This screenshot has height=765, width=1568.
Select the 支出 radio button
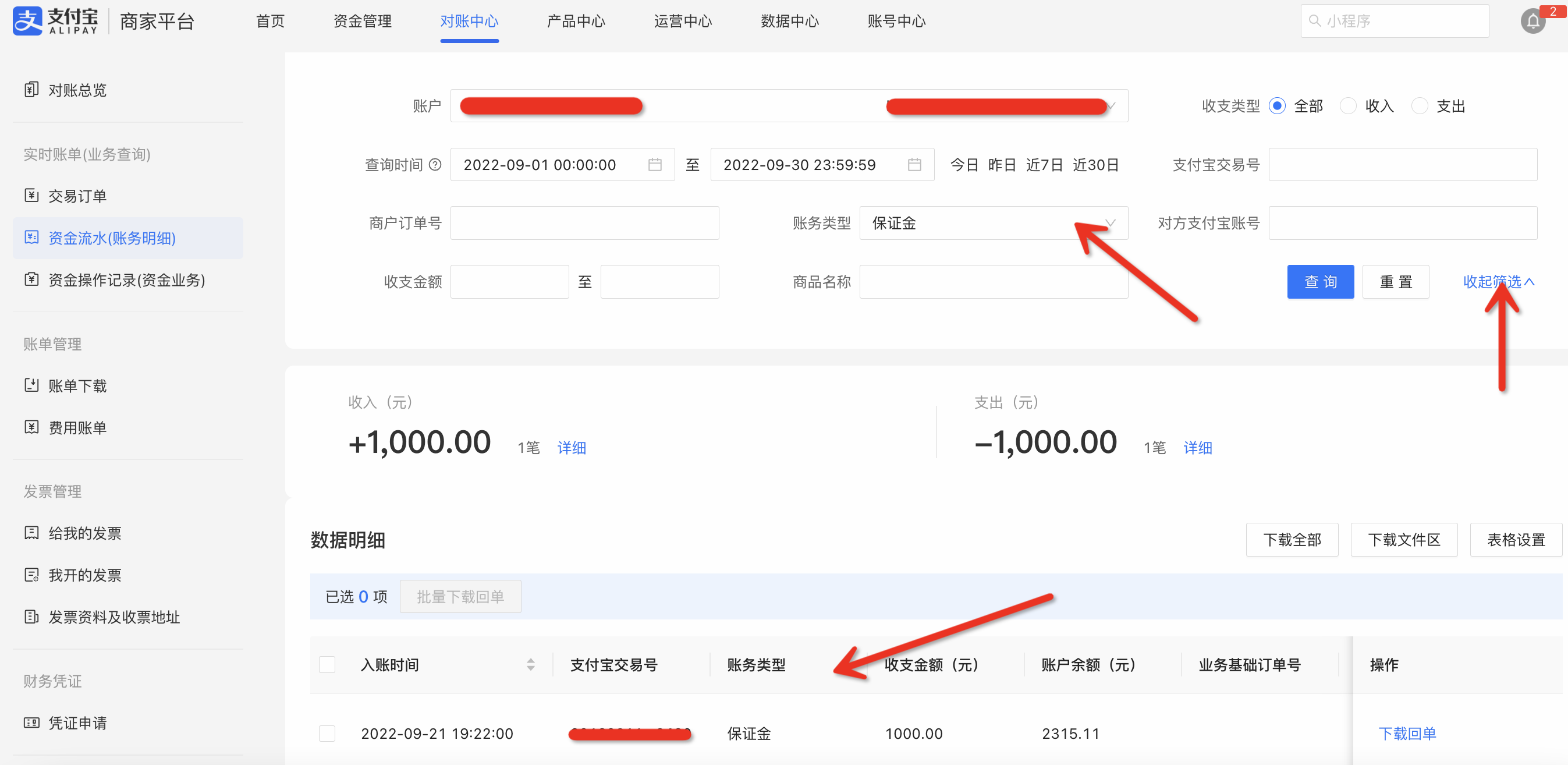[x=1420, y=106]
